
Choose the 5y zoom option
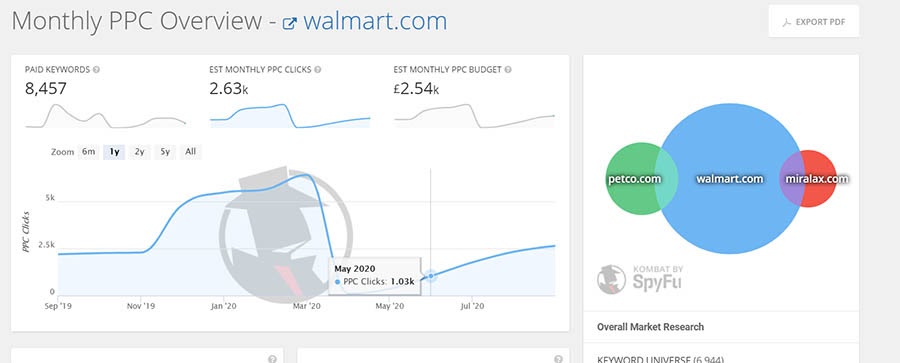tap(165, 152)
